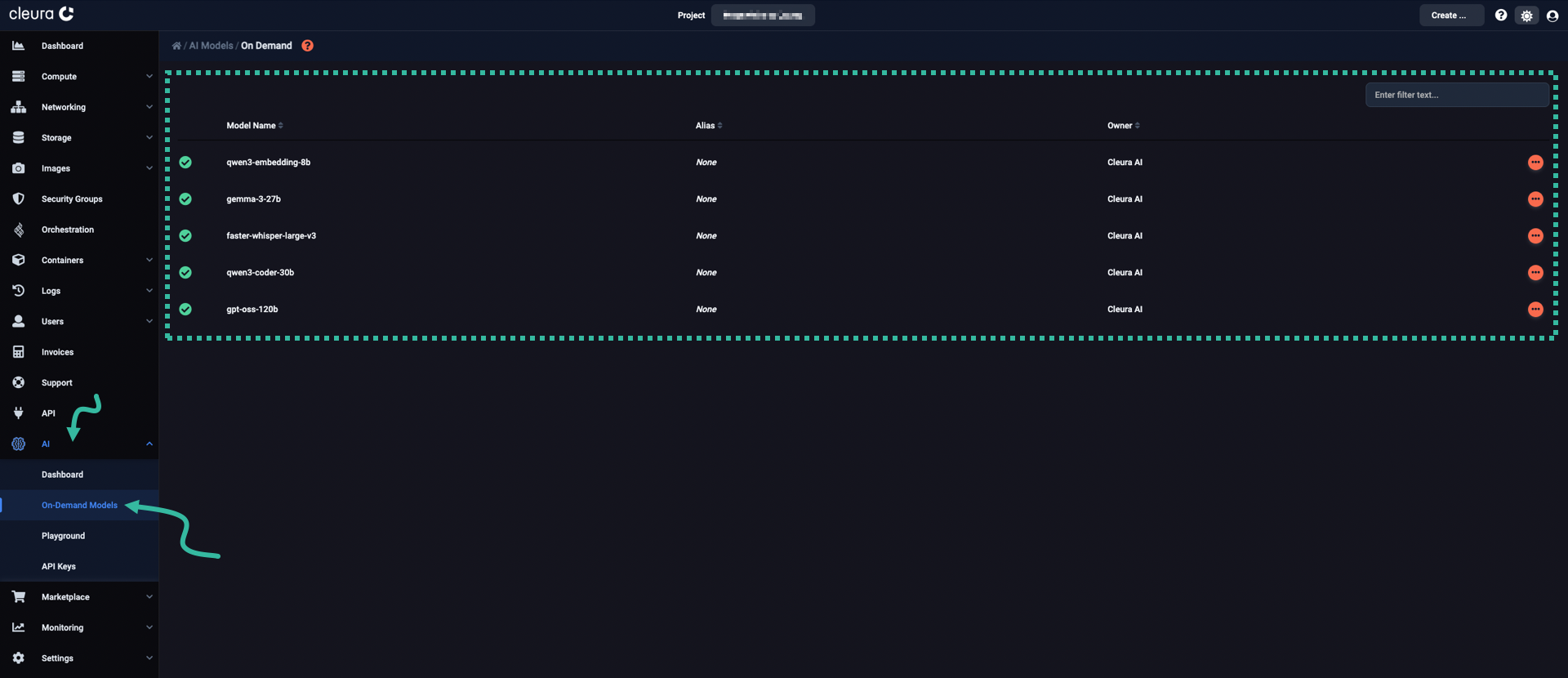Open the Project selector dropdown
This screenshot has width=1568, height=678.
click(x=762, y=16)
